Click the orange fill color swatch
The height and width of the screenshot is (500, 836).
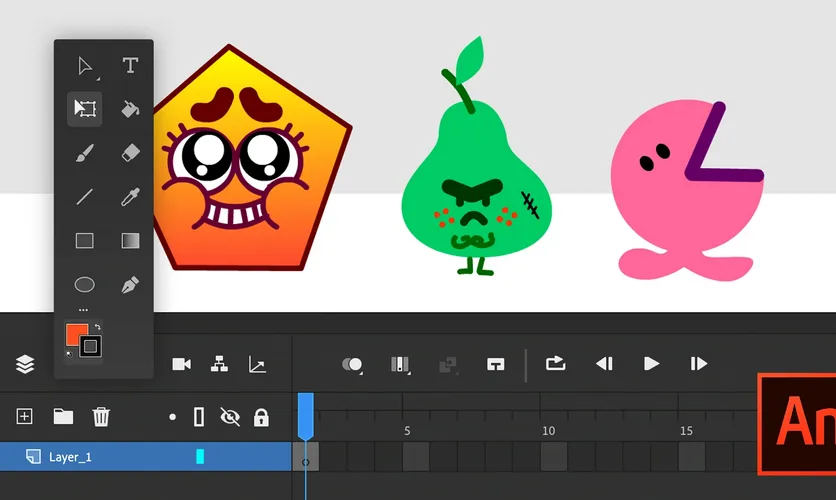(75, 334)
